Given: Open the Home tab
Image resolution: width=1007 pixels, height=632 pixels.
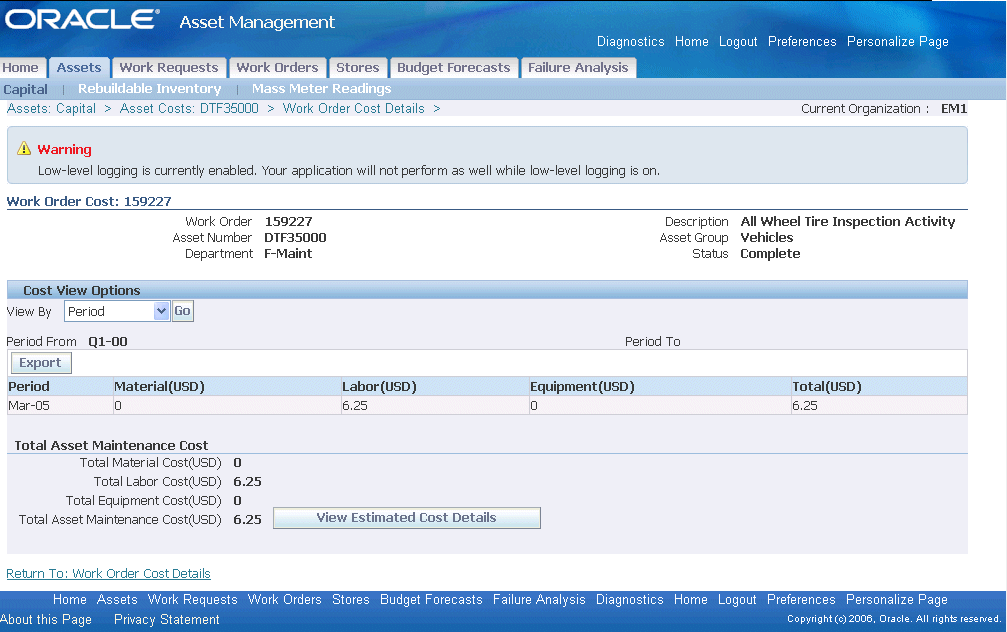Looking at the screenshot, I should (x=21, y=67).
